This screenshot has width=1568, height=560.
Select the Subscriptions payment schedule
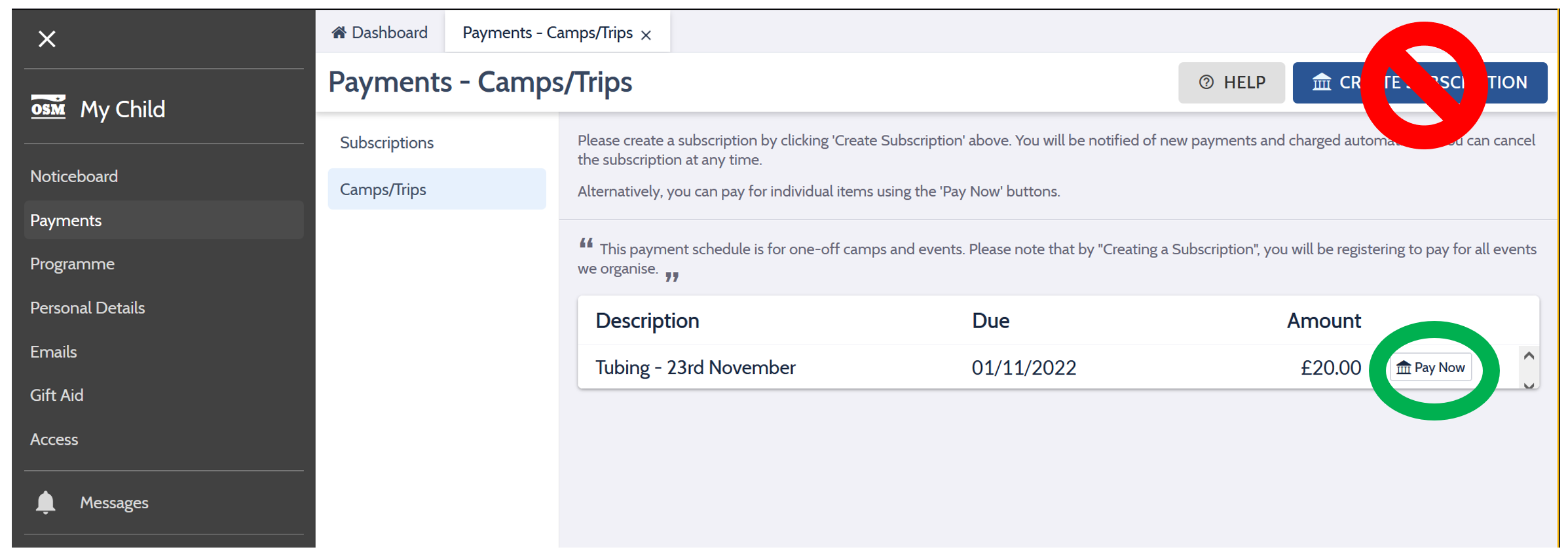tap(386, 143)
